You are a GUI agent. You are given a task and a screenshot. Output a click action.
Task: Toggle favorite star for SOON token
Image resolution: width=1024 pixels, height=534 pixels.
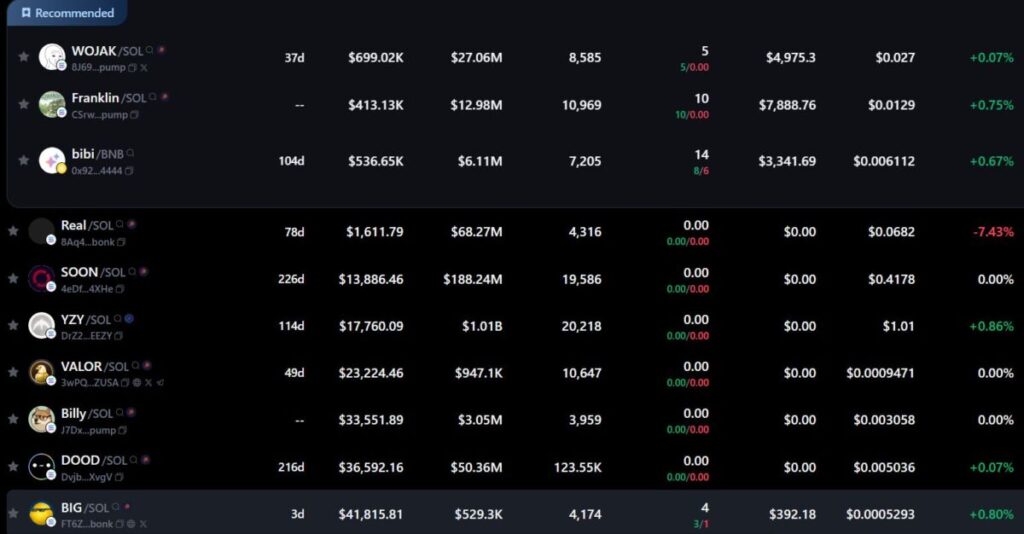[13, 278]
